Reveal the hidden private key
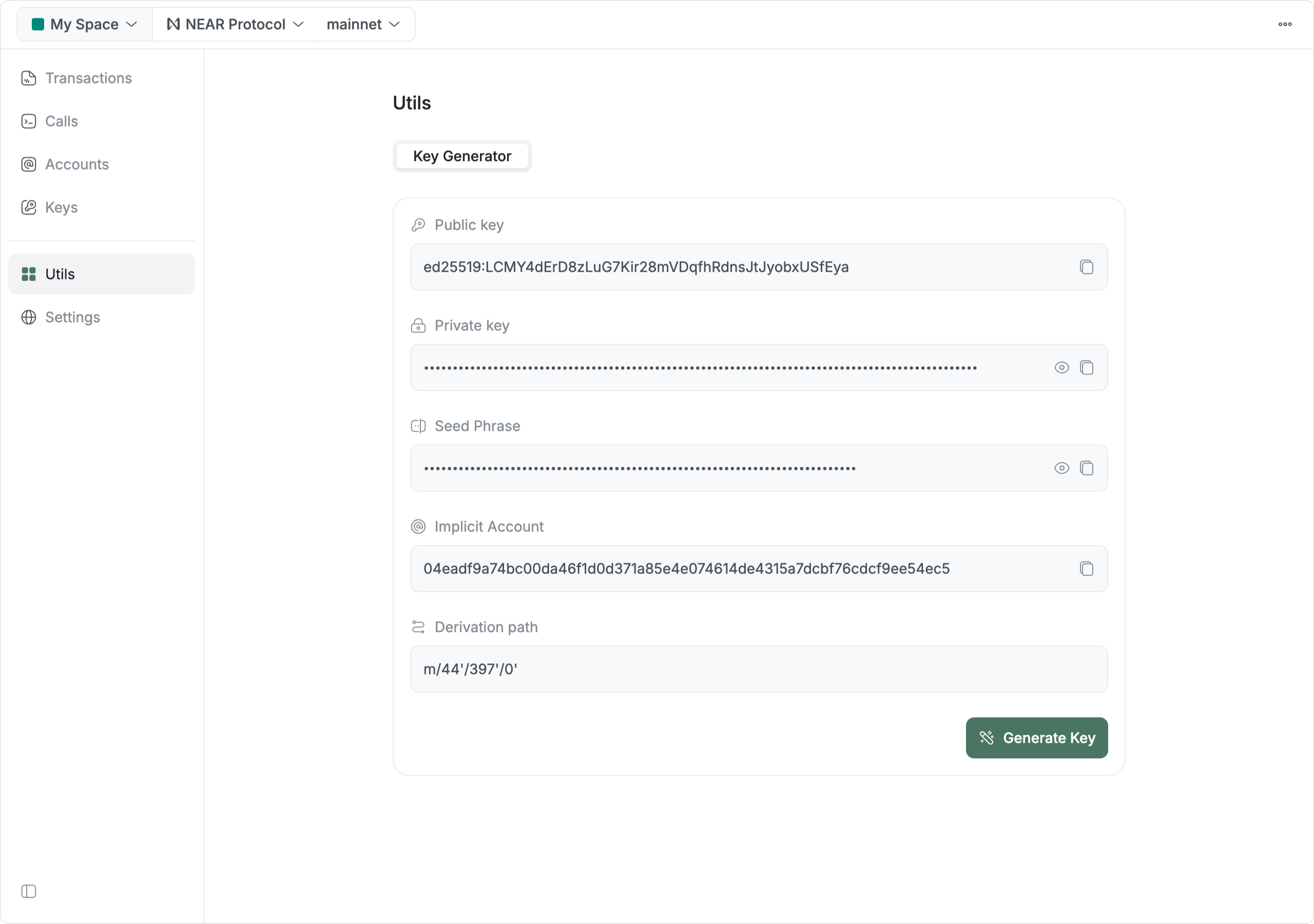The width and height of the screenshot is (1314, 924). (x=1061, y=368)
